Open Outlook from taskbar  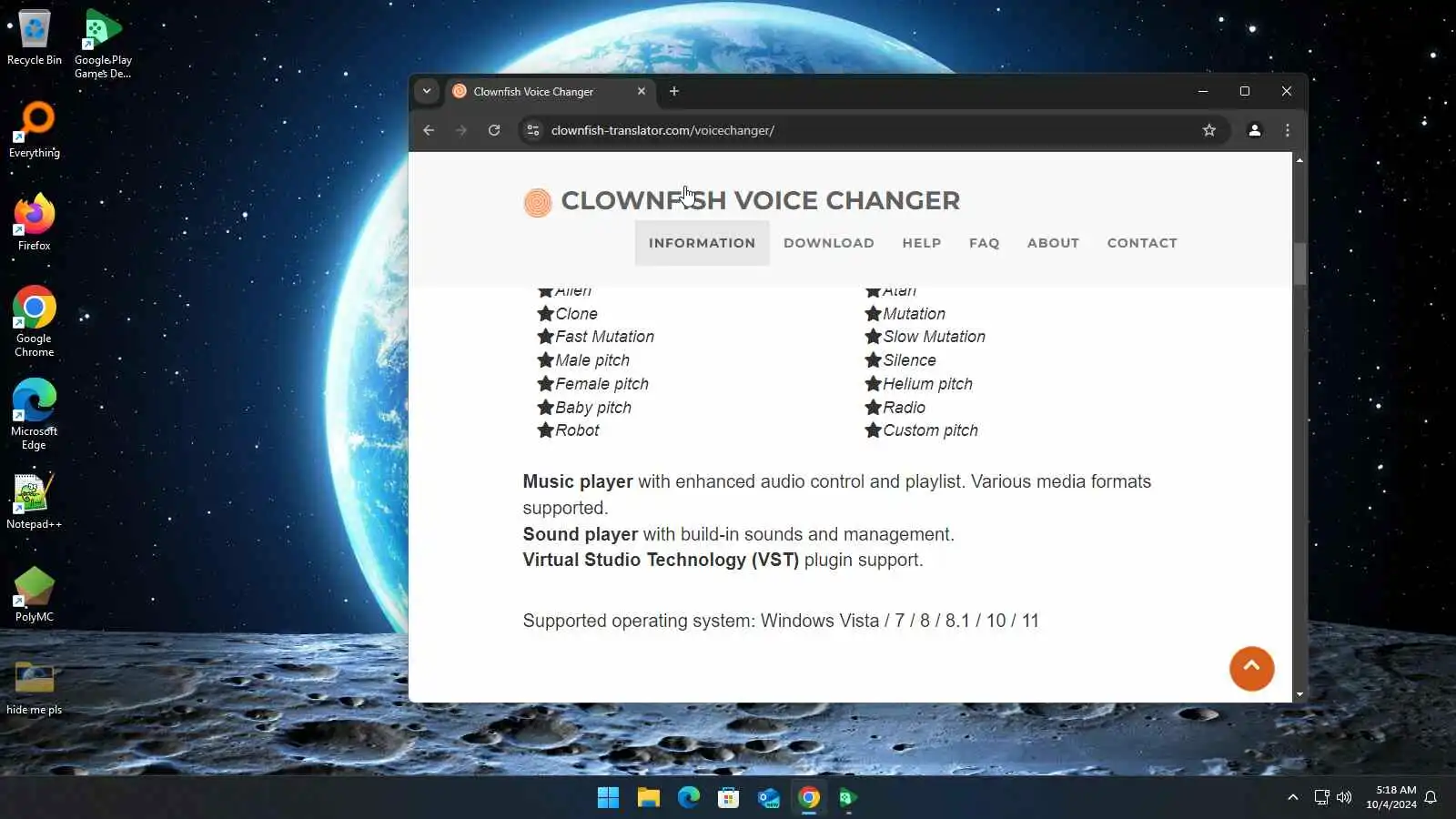768,798
